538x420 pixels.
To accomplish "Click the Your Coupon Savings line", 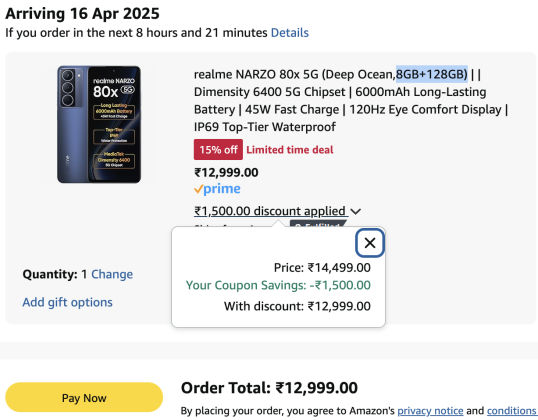I will (278, 285).
